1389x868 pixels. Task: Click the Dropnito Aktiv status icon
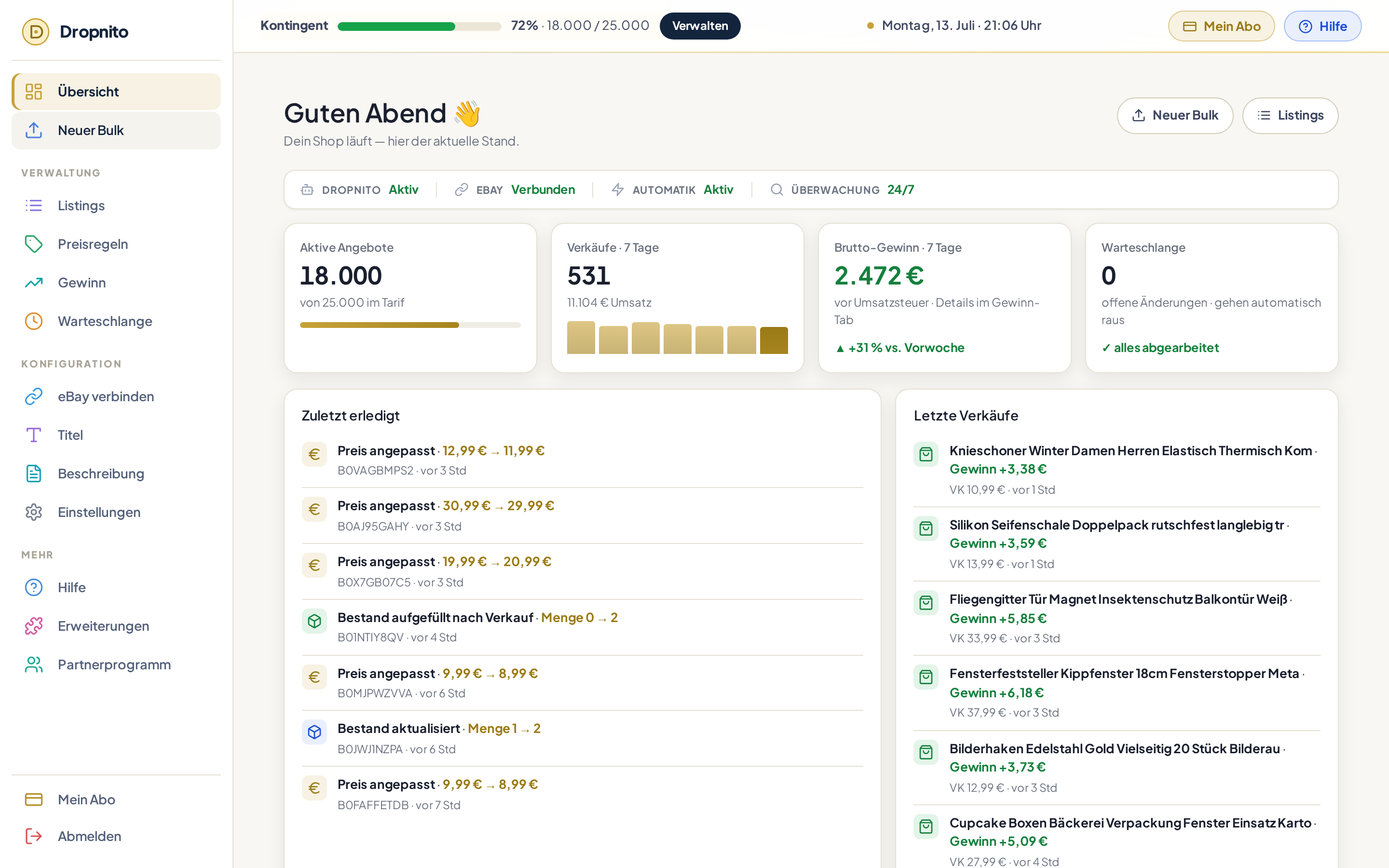(307, 190)
